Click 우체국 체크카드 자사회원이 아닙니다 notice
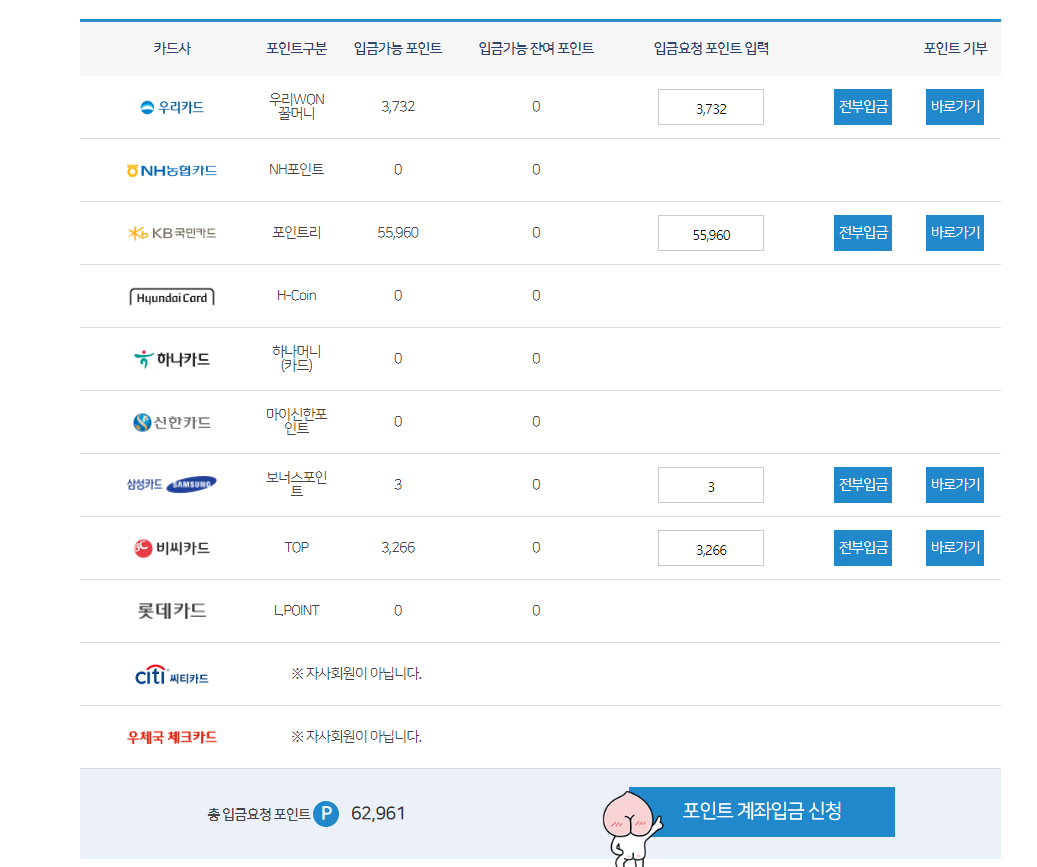The height and width of the screenshot is (867, 1037). [x=356, y=737]
